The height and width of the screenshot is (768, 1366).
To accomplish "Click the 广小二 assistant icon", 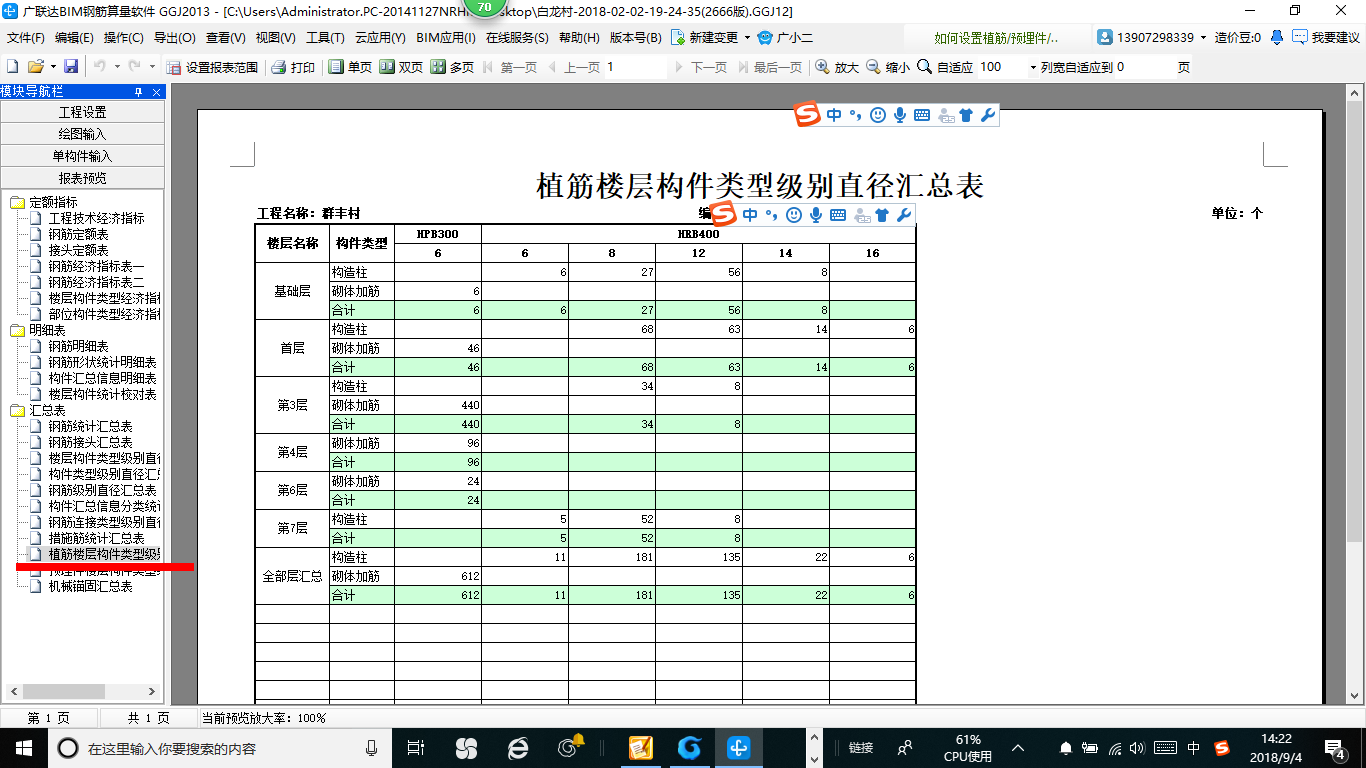I will tap(765, 38).
